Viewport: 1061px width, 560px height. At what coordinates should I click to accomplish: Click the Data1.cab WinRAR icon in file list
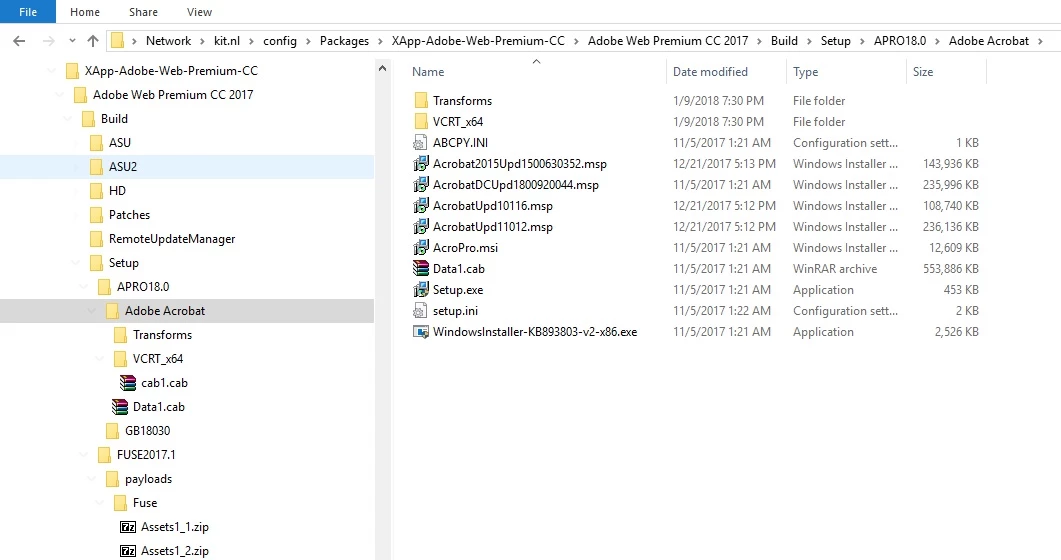pos(420,269)
